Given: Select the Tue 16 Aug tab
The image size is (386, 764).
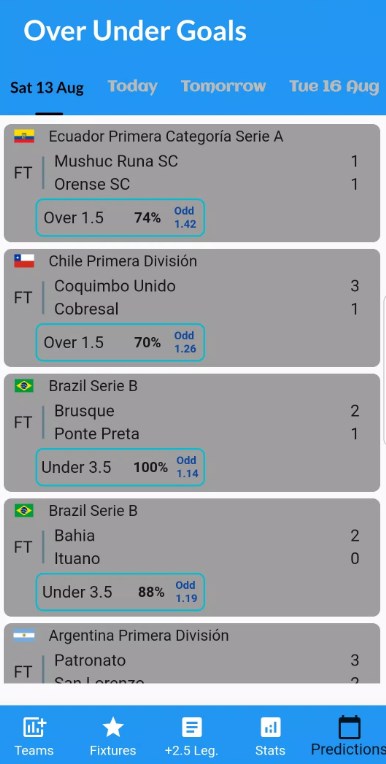Looking at the screenshot, I should coord(334,87).
